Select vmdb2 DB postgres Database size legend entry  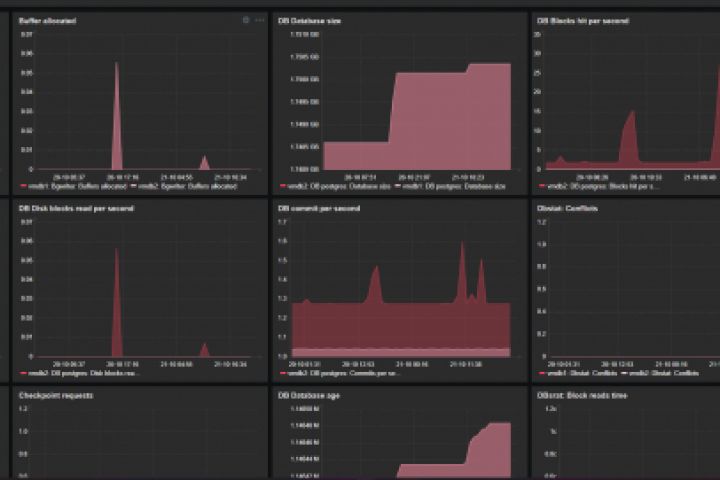[335, 186]
